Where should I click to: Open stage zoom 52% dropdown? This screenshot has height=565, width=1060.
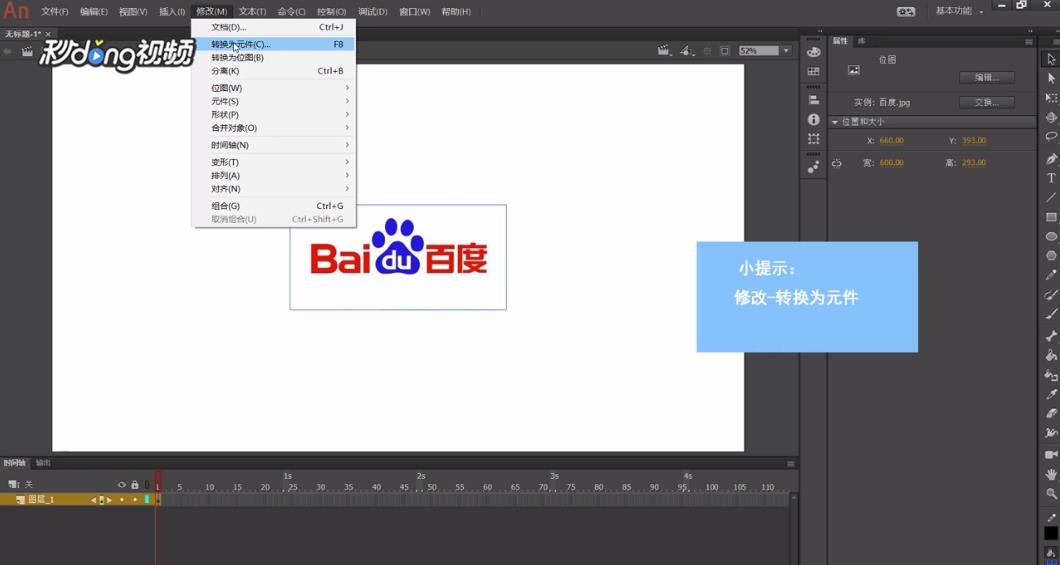(x=786, y=51)
